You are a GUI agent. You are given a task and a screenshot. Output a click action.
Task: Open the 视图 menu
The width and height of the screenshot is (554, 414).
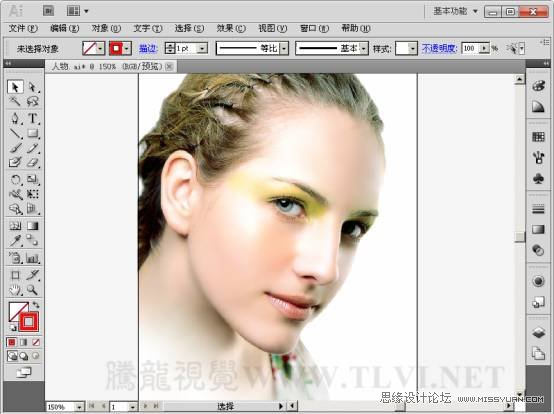(x=272, y=28)
